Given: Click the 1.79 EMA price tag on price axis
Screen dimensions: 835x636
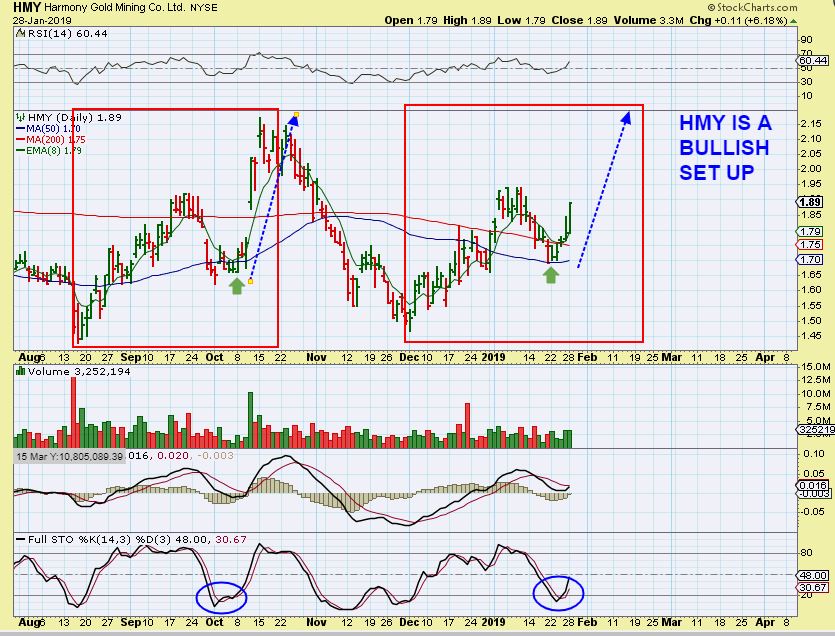Looking at the screenshot, I should click(x=810, y=231).
